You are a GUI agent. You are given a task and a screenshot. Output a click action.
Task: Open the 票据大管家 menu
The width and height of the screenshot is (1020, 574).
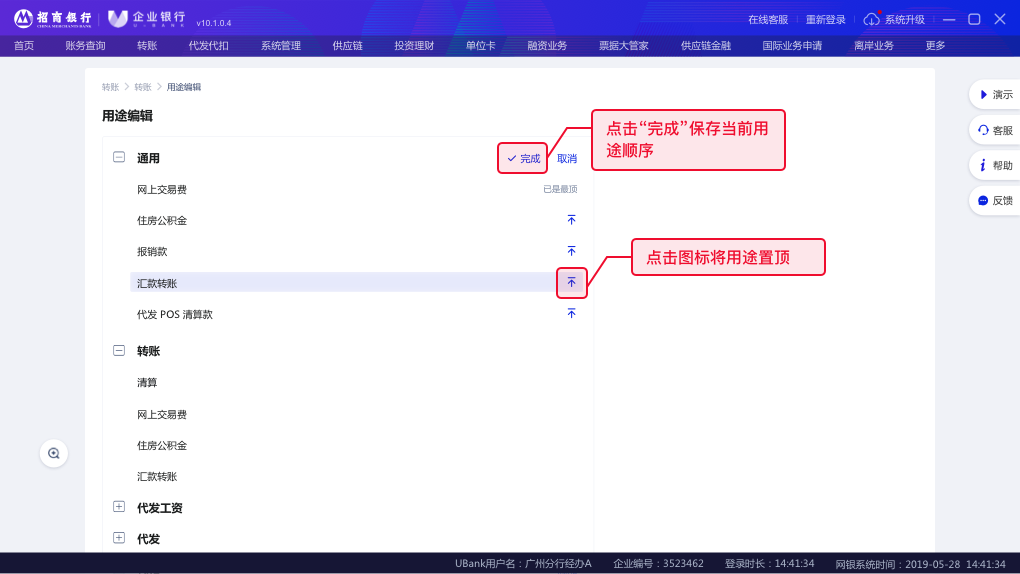point(623,46)
